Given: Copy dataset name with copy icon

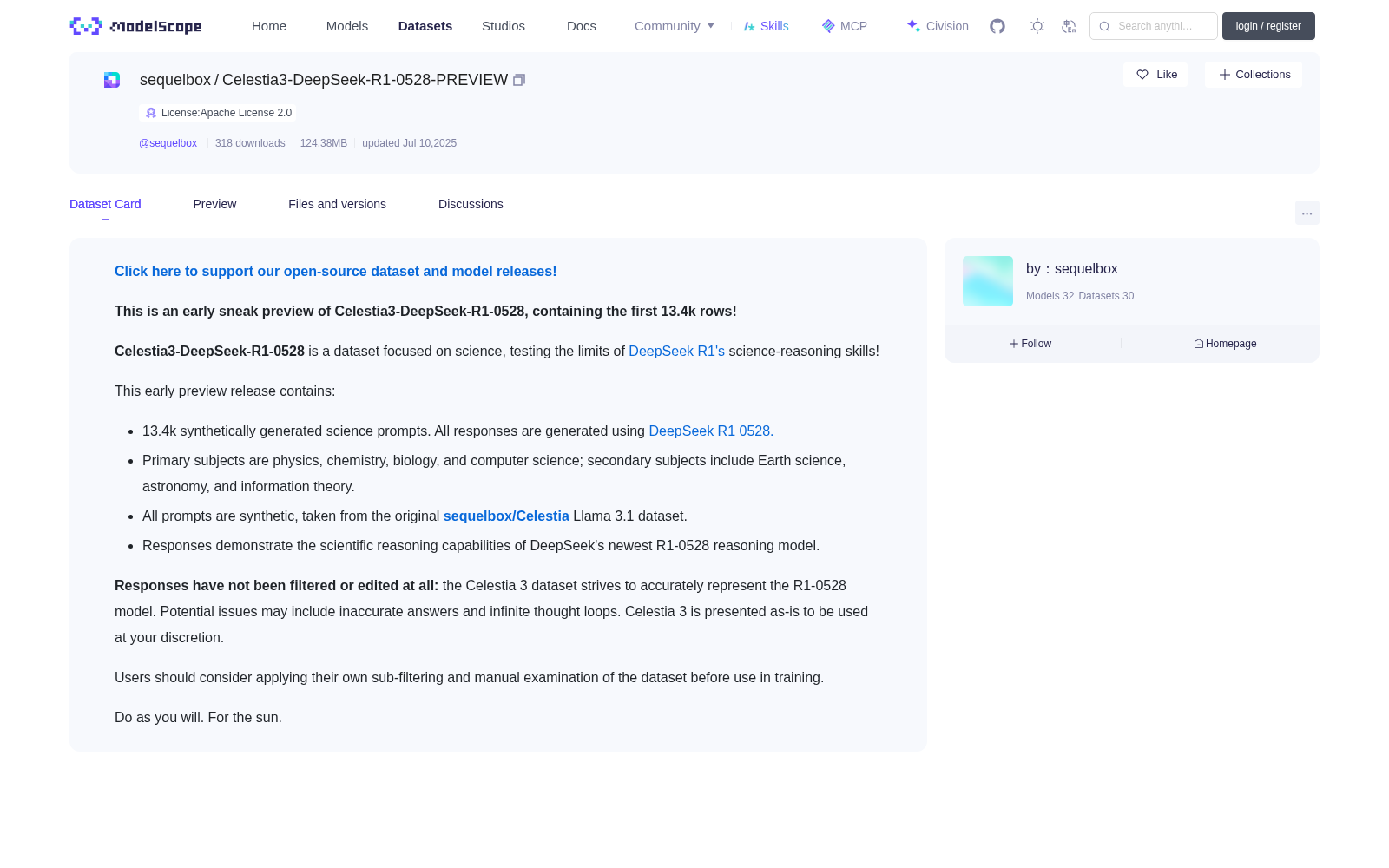Looking at the screenshot, I should (x=519, y=80).
